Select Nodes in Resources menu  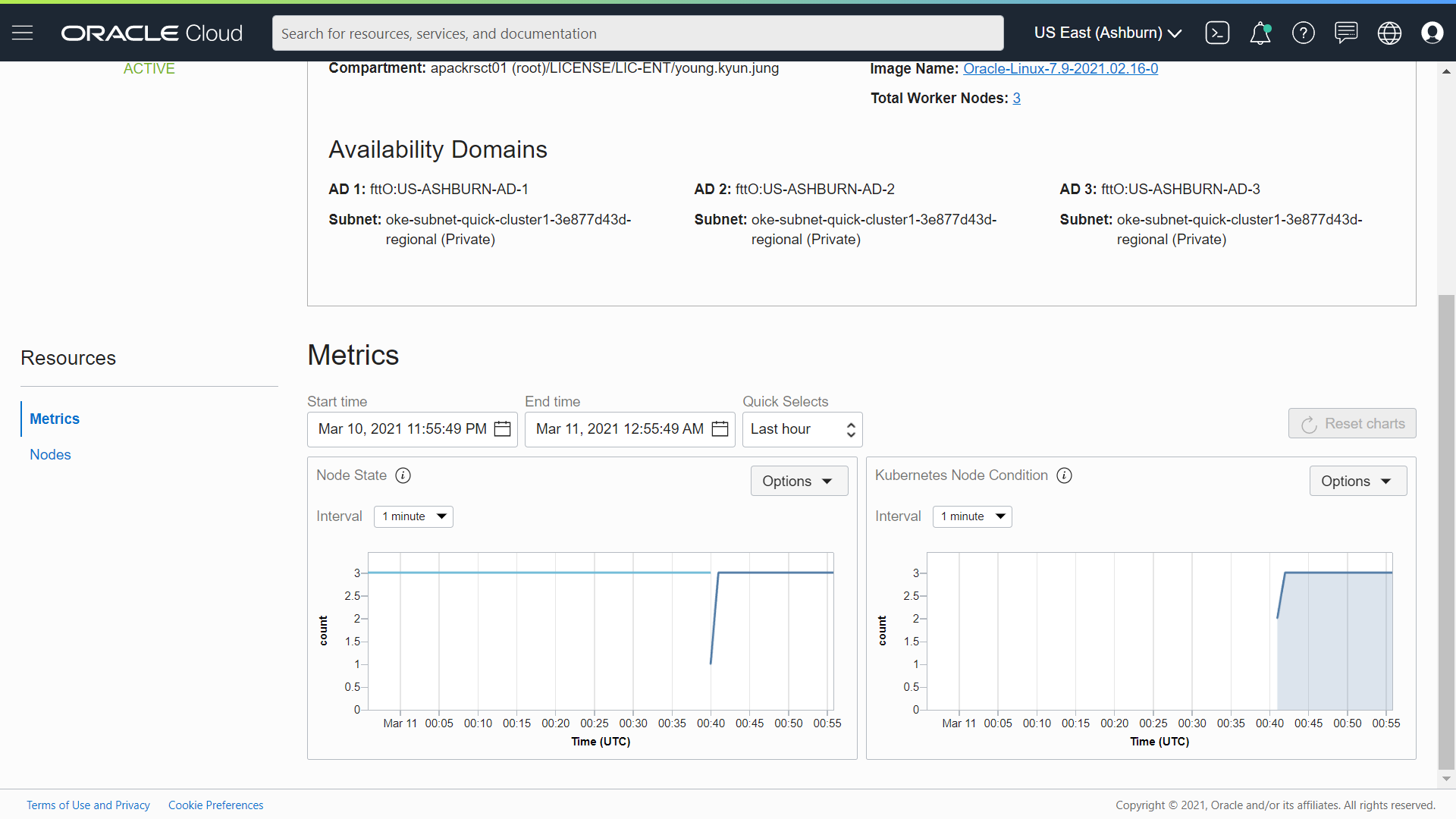click(50, 454)
